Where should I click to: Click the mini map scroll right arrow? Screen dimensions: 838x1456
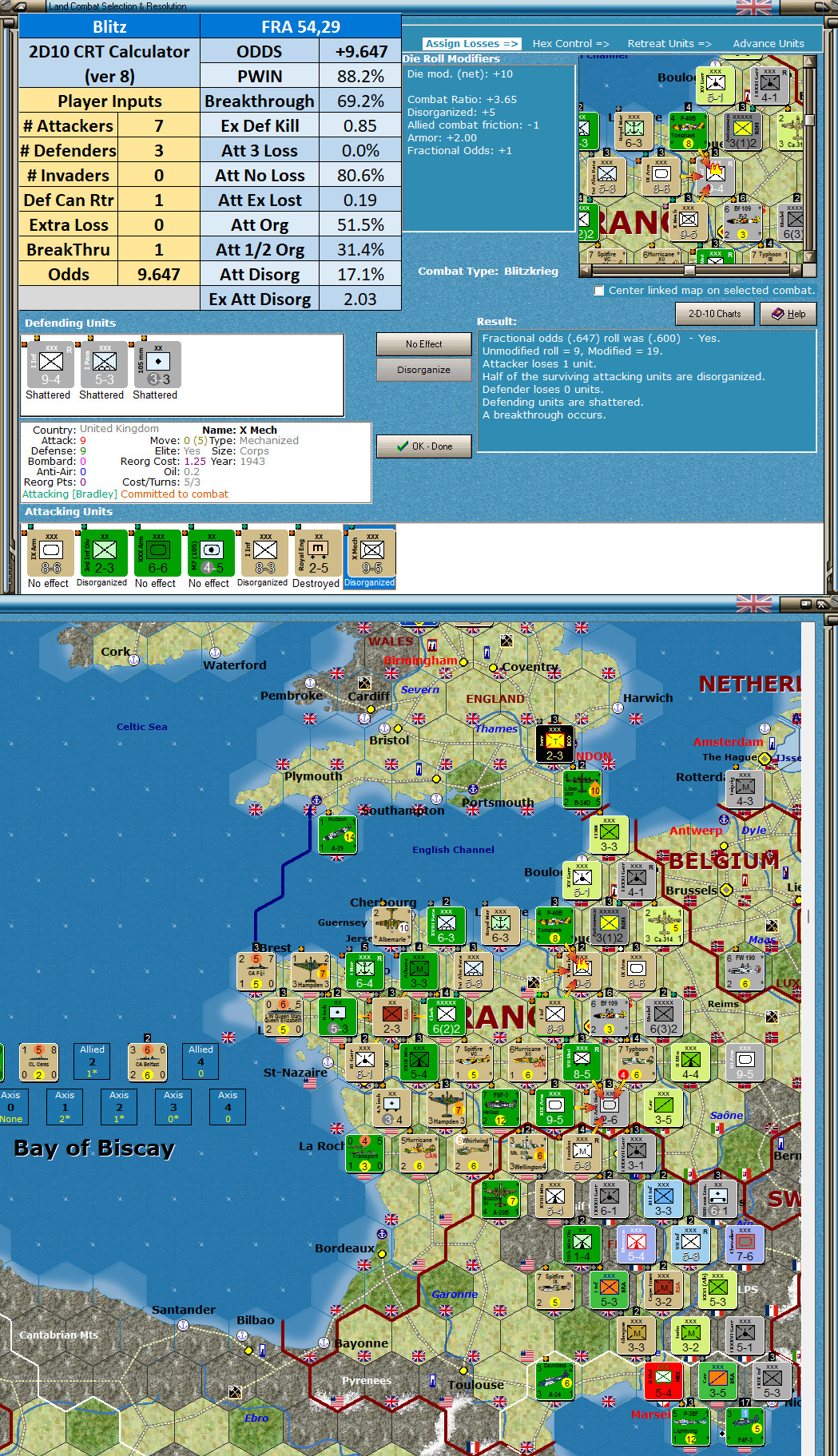pos(798,270)
